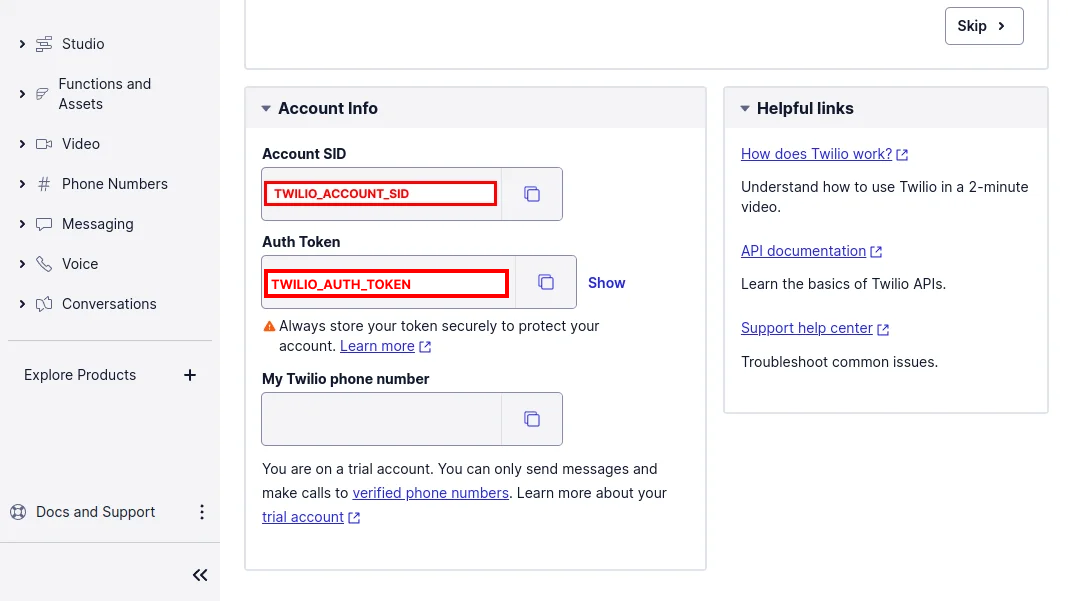The height and width of the screenshot is (601, 1068).
Task: Click the 'My Twilio phone number' label
Action: tap(345, 379)
